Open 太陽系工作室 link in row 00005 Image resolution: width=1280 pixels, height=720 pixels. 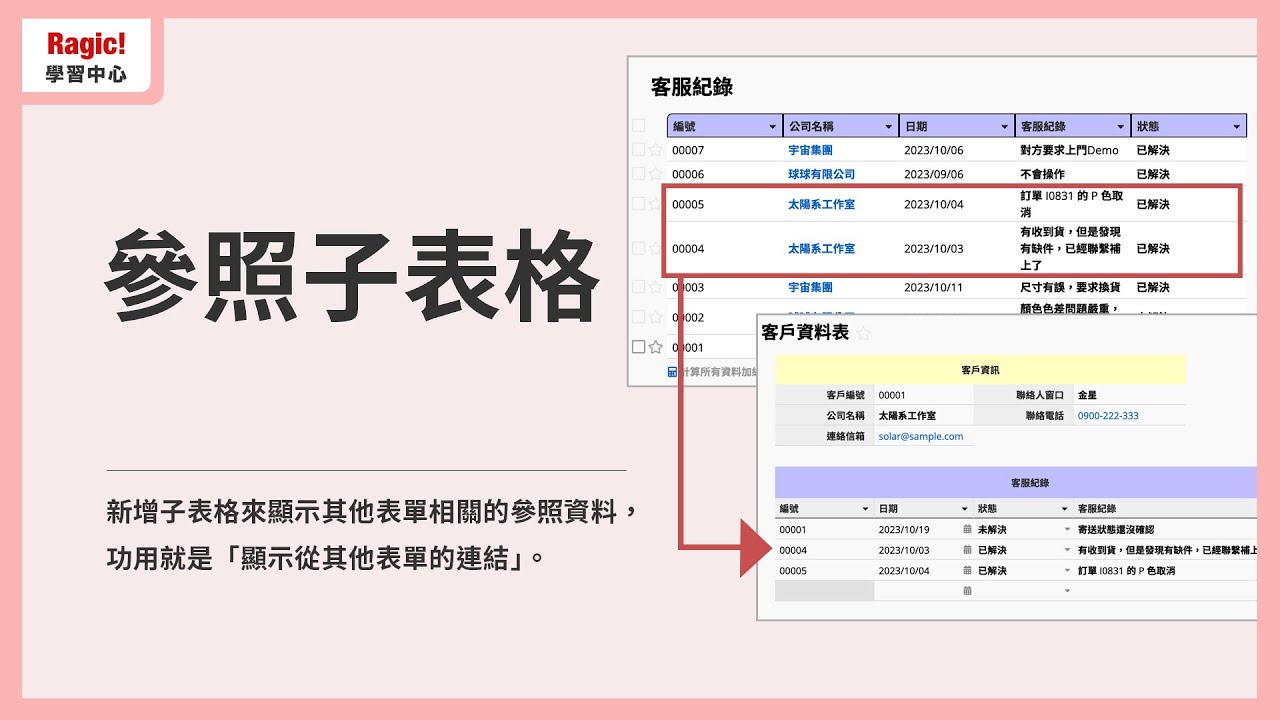pyautogui.click(x=822, y=204)
